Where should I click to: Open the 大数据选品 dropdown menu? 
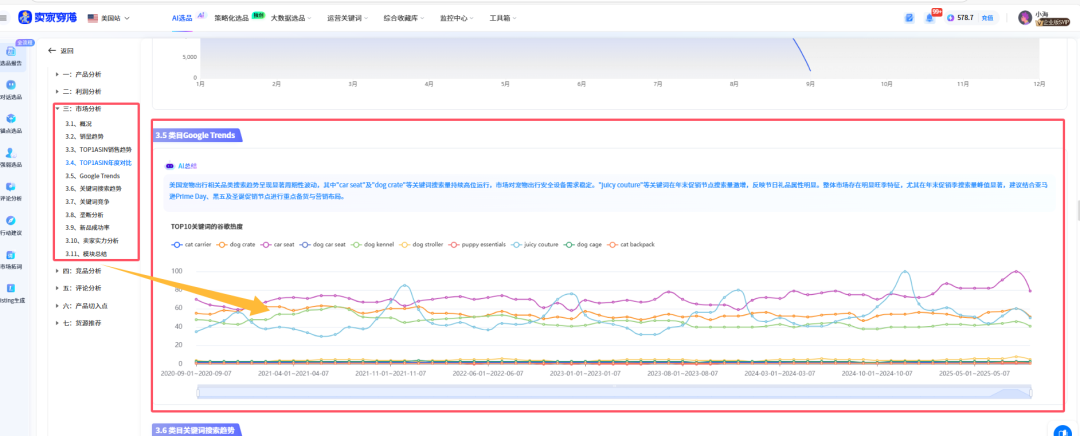(291, 18)
